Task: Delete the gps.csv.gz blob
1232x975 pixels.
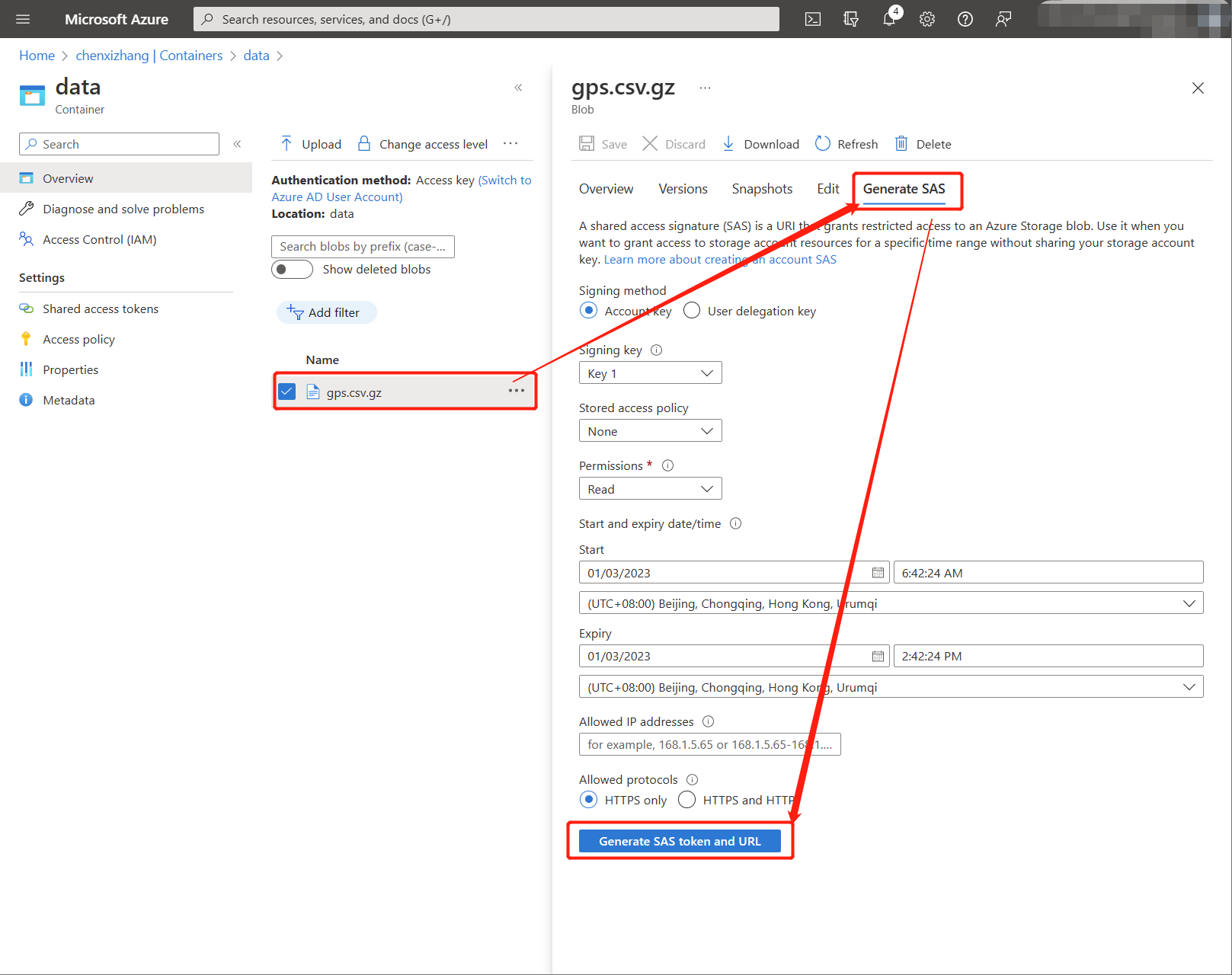Action: [923, 144]
